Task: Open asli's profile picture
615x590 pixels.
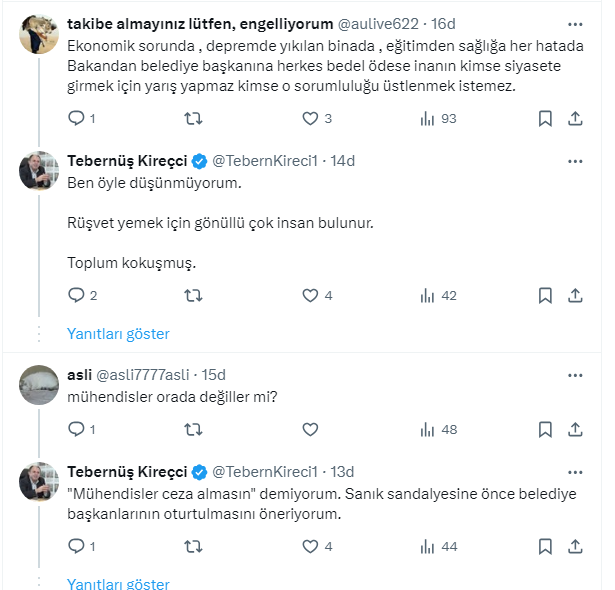Action: pyautogui.click(x=39, y=385)
